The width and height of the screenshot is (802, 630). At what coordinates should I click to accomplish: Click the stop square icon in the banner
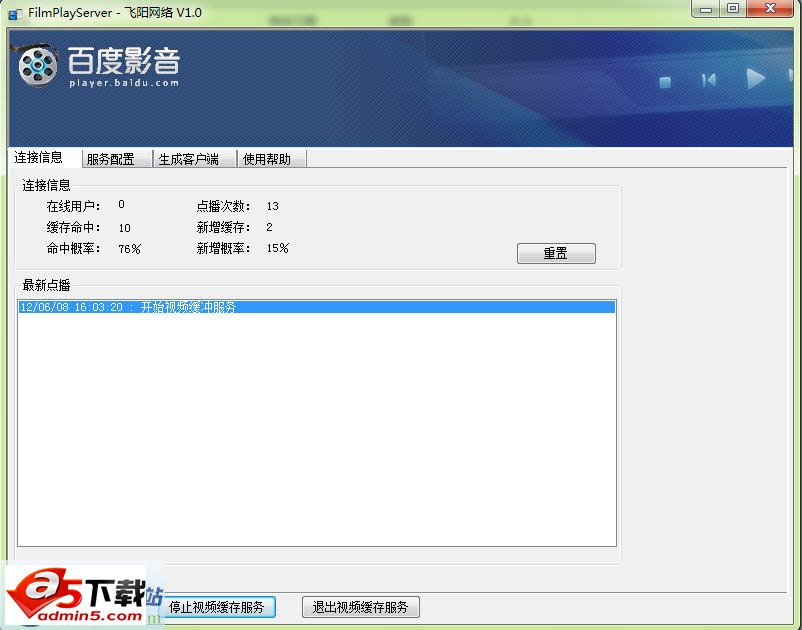pos(664,83)
